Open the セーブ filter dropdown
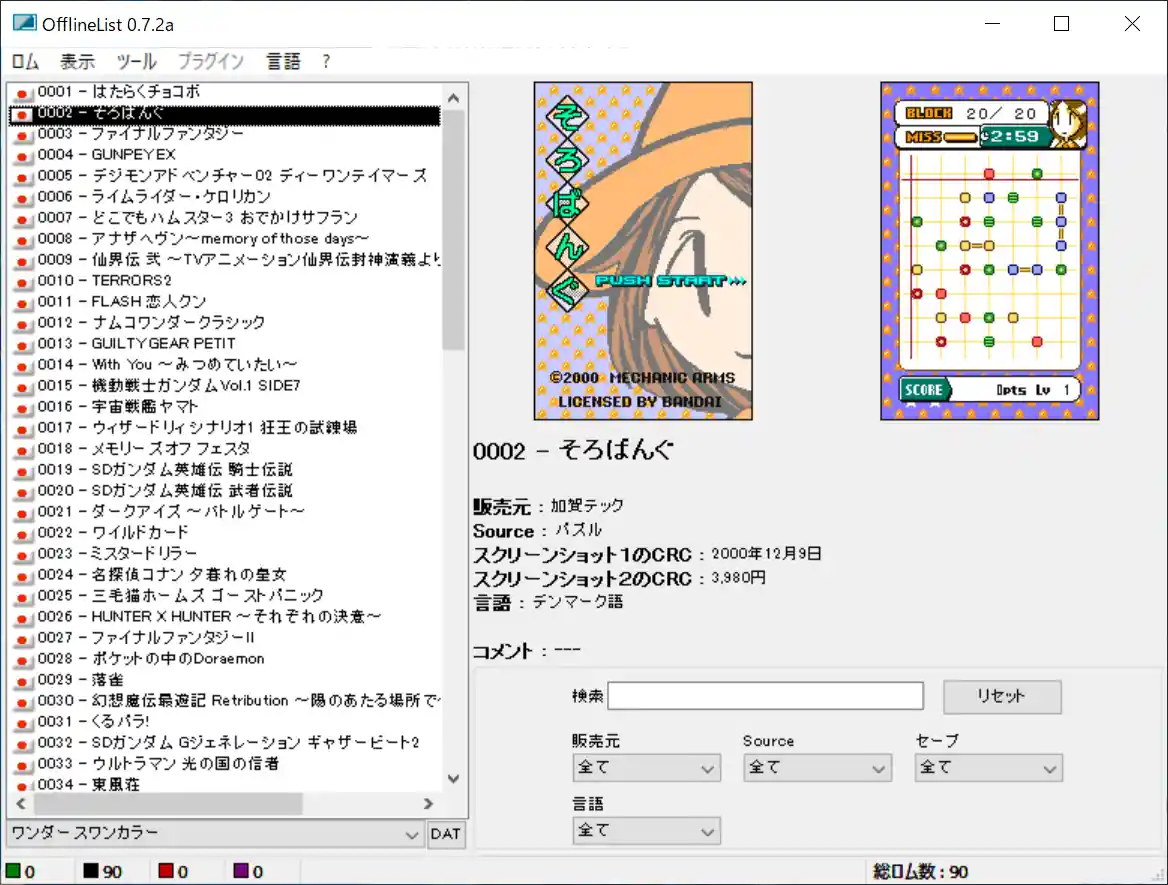 point(988,768)
